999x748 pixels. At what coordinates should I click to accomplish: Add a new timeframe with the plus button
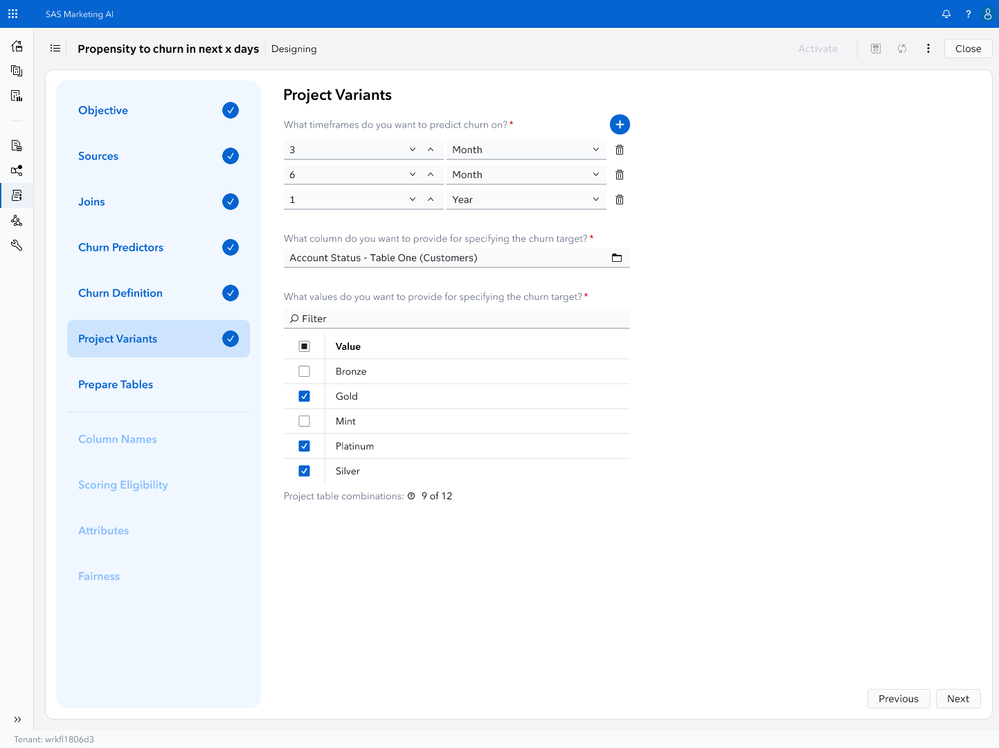tap(619, 124)
